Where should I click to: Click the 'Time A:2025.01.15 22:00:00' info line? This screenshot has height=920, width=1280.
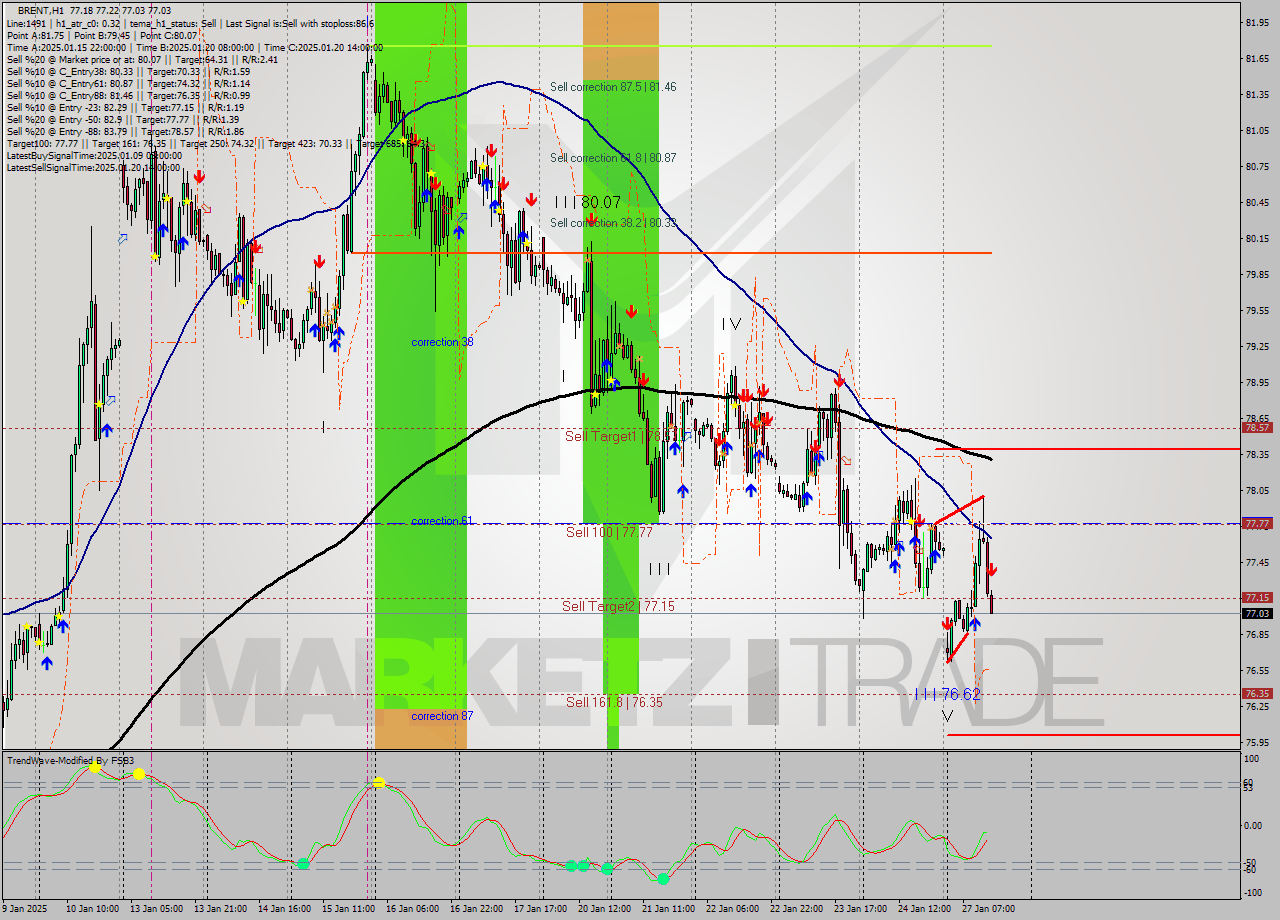[194, 47]
